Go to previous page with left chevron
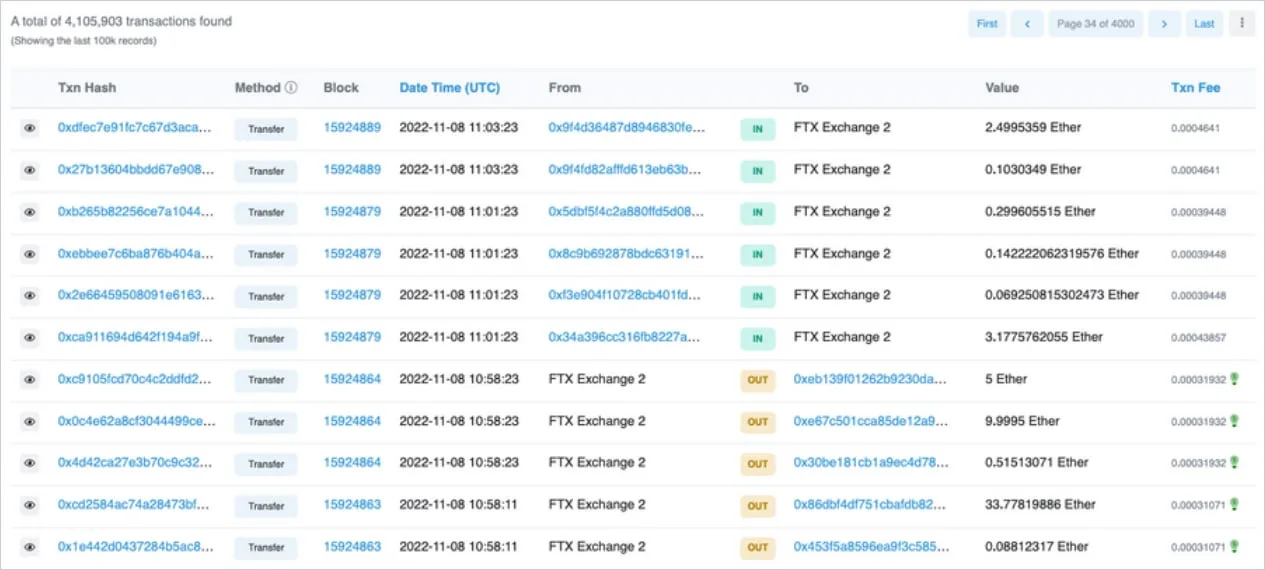The height and width of the screenshot is (570, 1265). coord(1027,24)
